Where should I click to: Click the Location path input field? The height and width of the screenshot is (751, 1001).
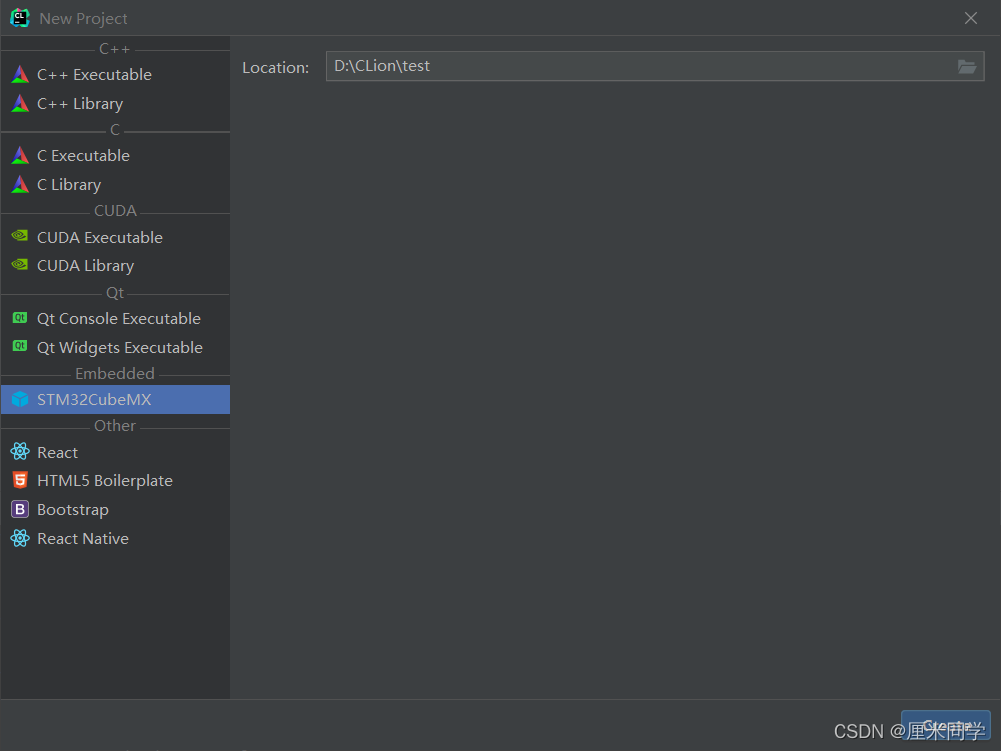[x=638, y=67]
